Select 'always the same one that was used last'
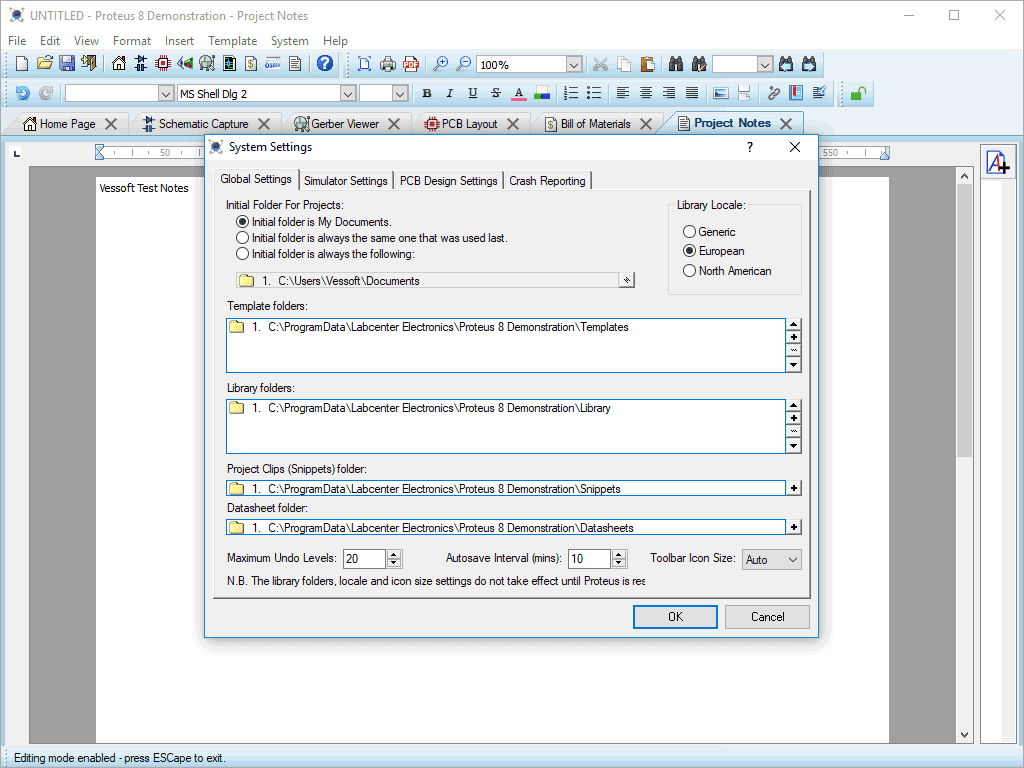 [x=372, y=238]
